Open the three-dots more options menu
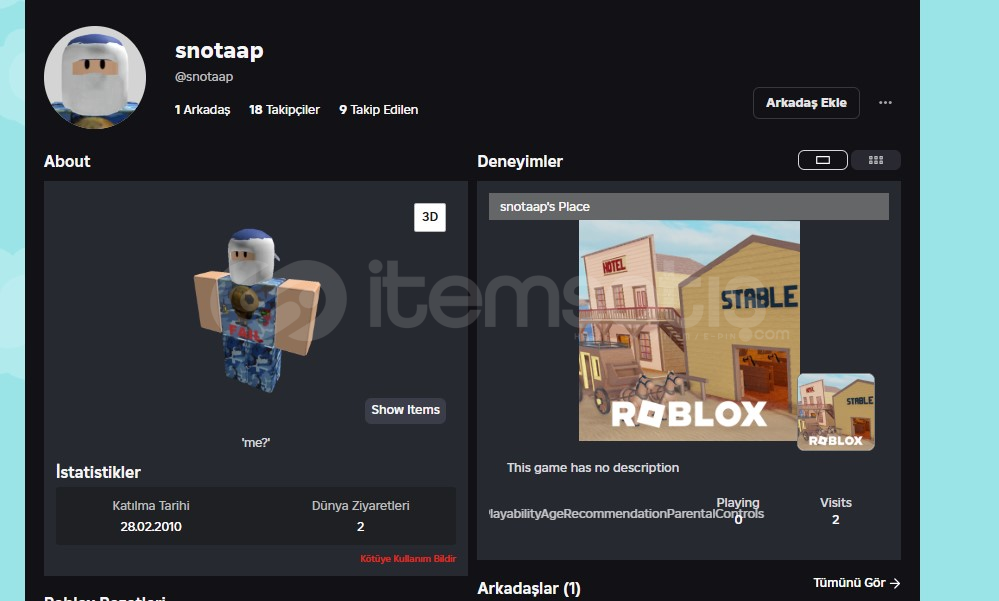999x601 pixels. click(x=885, y=103)
